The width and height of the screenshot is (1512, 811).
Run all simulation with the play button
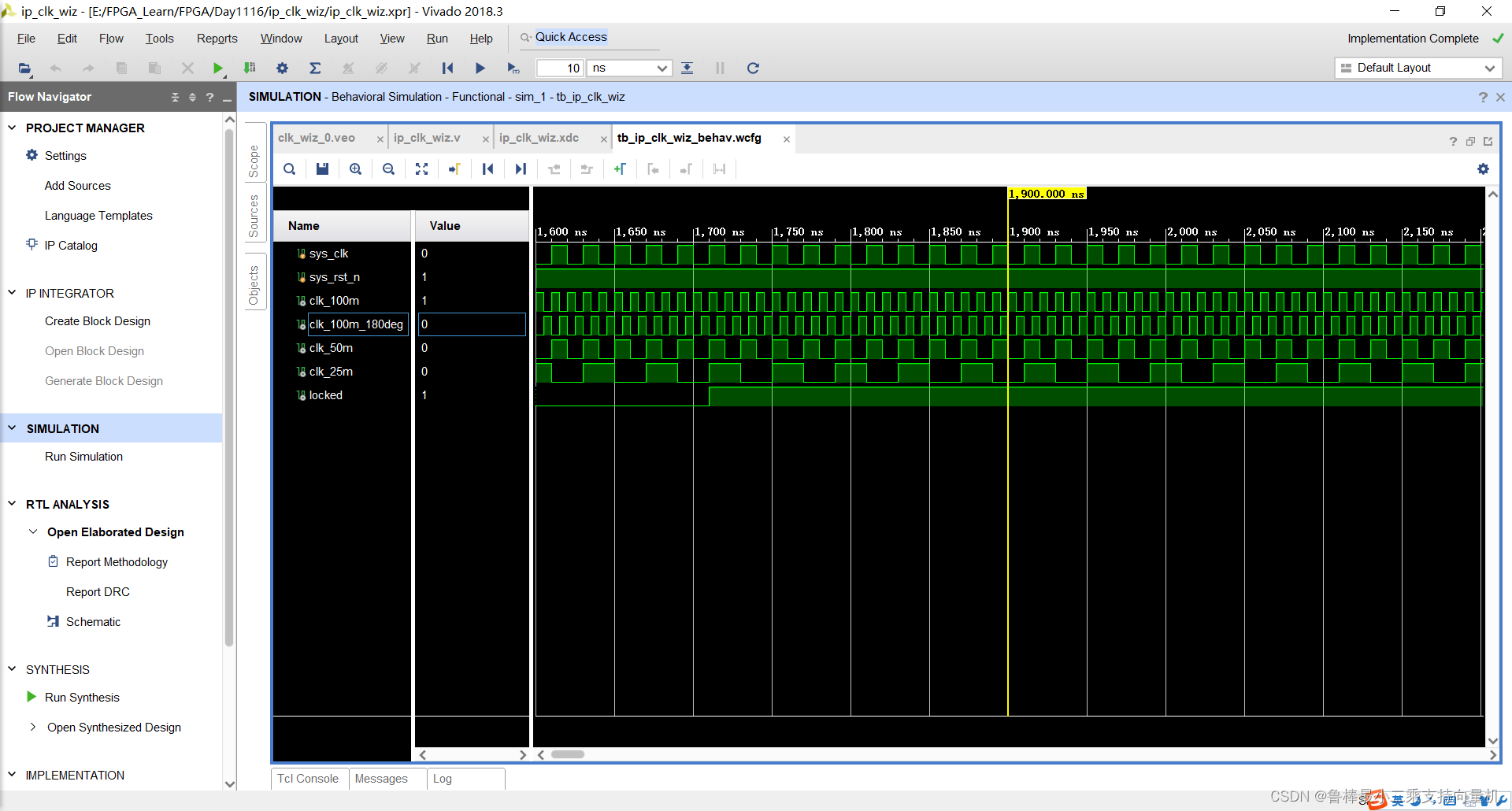pyautogui.click(x=480, y=69)
